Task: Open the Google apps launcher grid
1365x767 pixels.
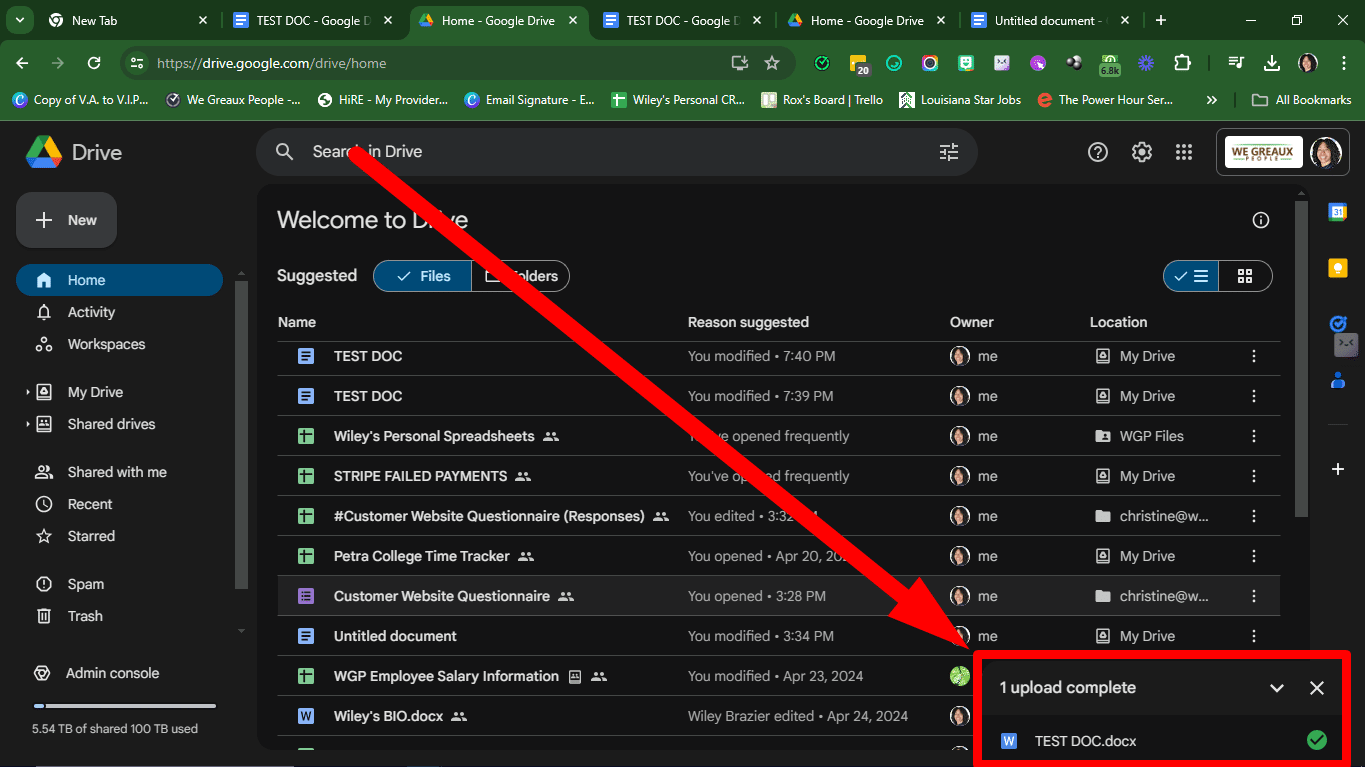Action: point(1183,152)
